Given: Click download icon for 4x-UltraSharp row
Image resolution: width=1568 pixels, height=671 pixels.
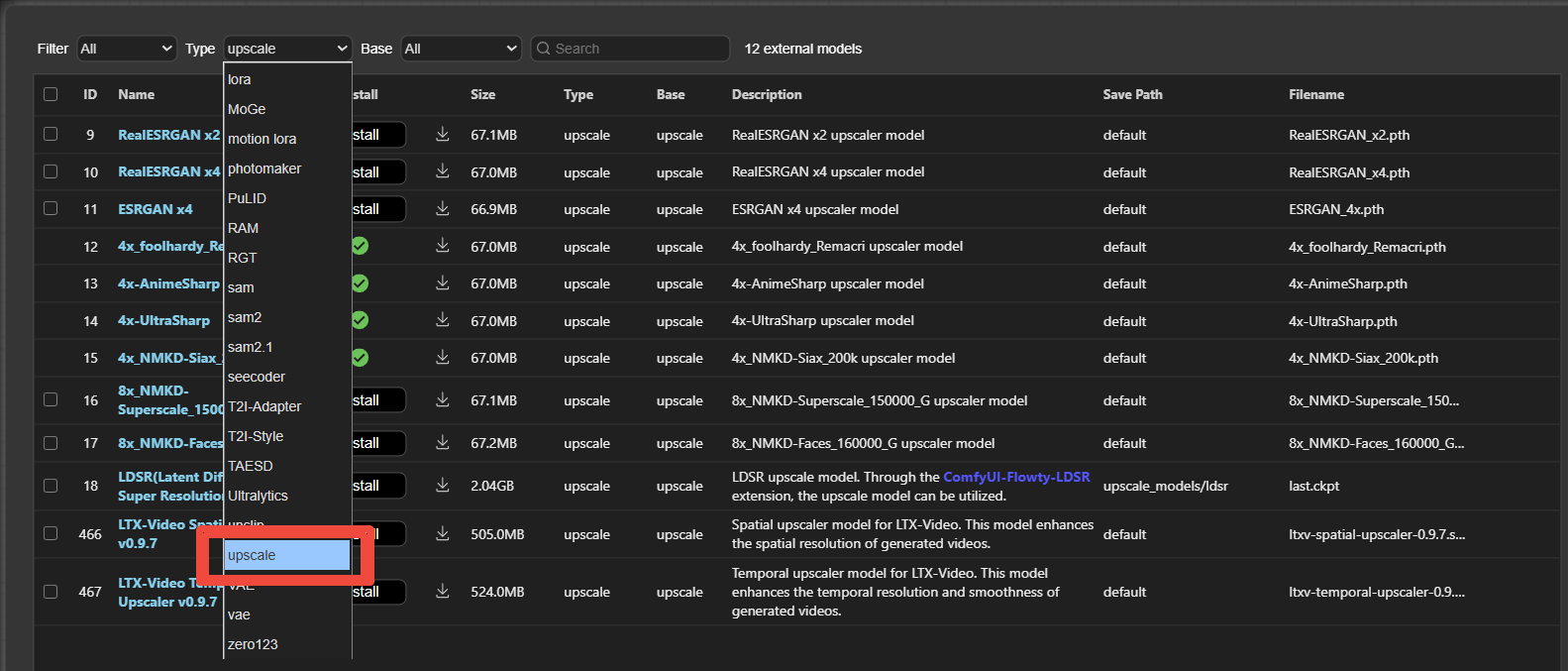Looking at the screenshot, I should coord(443,320).
